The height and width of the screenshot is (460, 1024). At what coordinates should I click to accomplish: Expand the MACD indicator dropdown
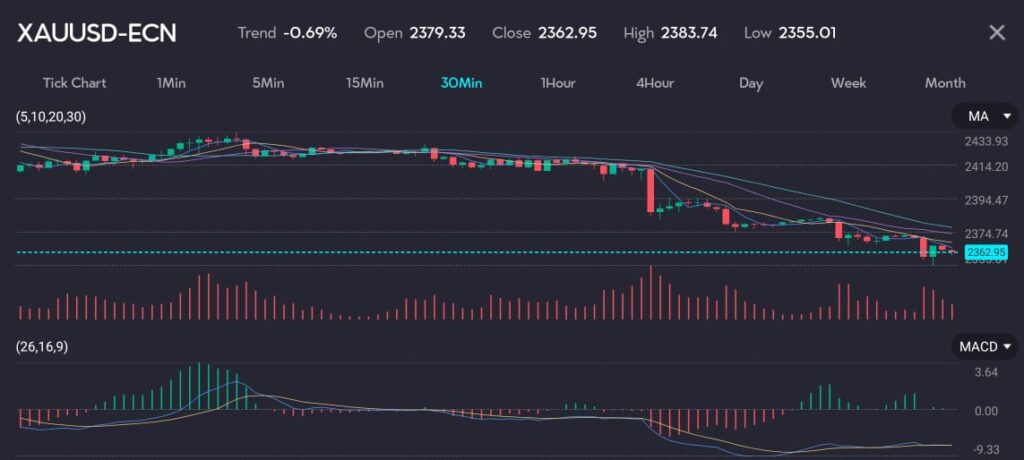point(985,347)
